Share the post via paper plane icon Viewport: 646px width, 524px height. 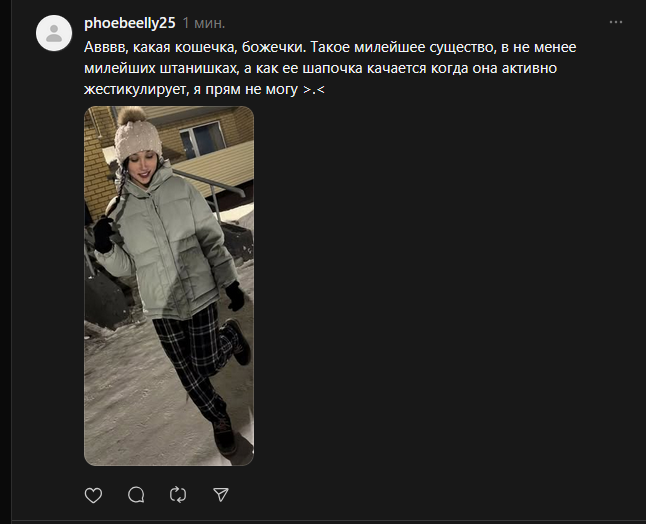click(x=221, y=494)
